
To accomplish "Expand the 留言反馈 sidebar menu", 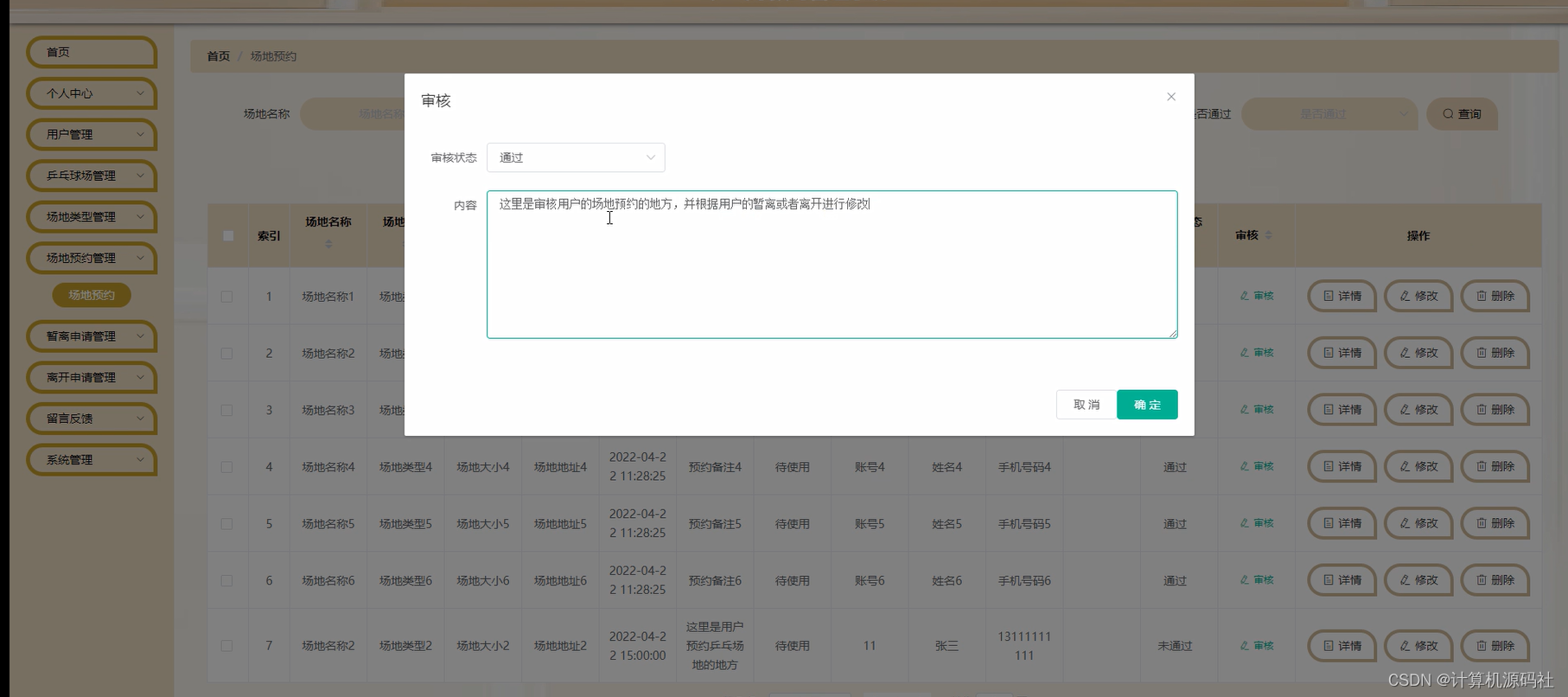I will [91, 419].
